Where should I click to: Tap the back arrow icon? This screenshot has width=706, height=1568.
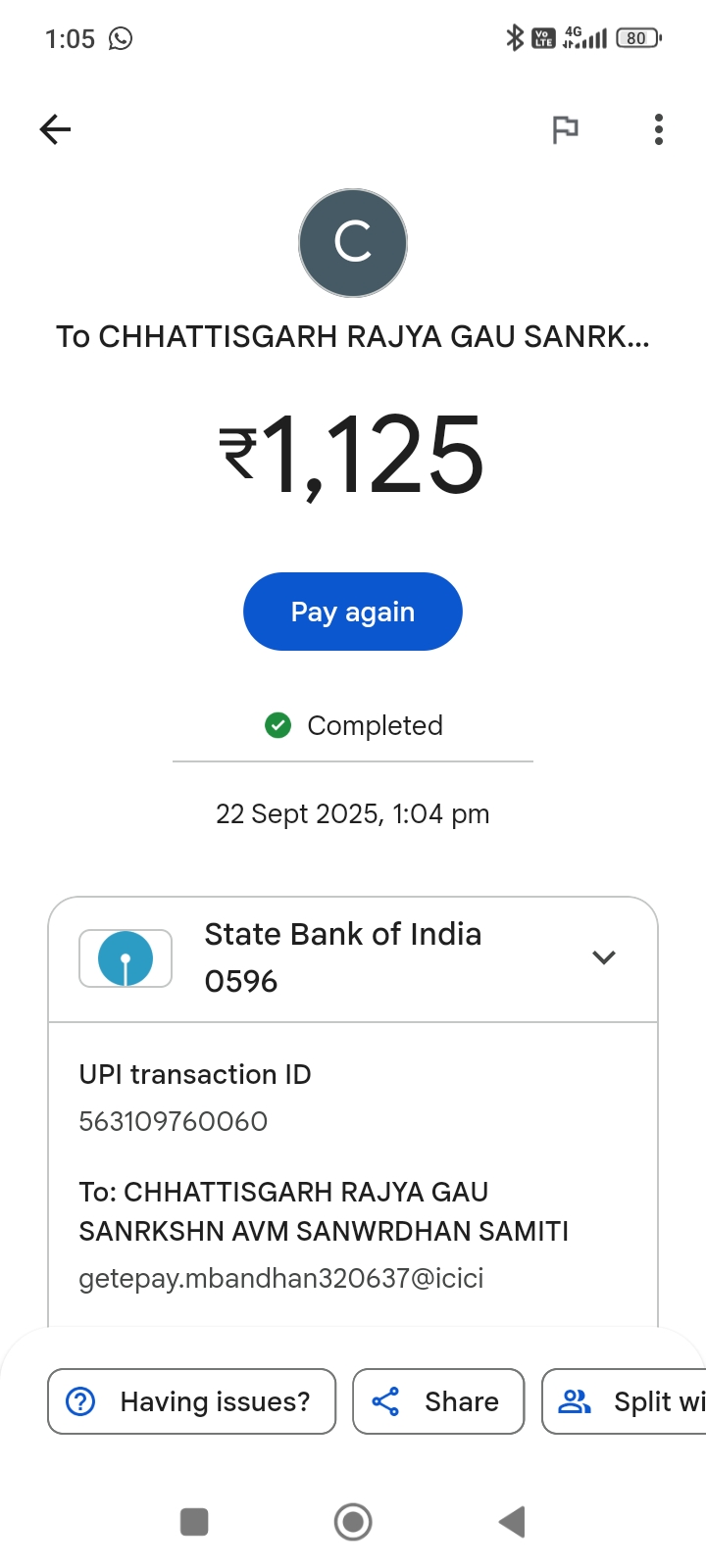tap(55, 129)
